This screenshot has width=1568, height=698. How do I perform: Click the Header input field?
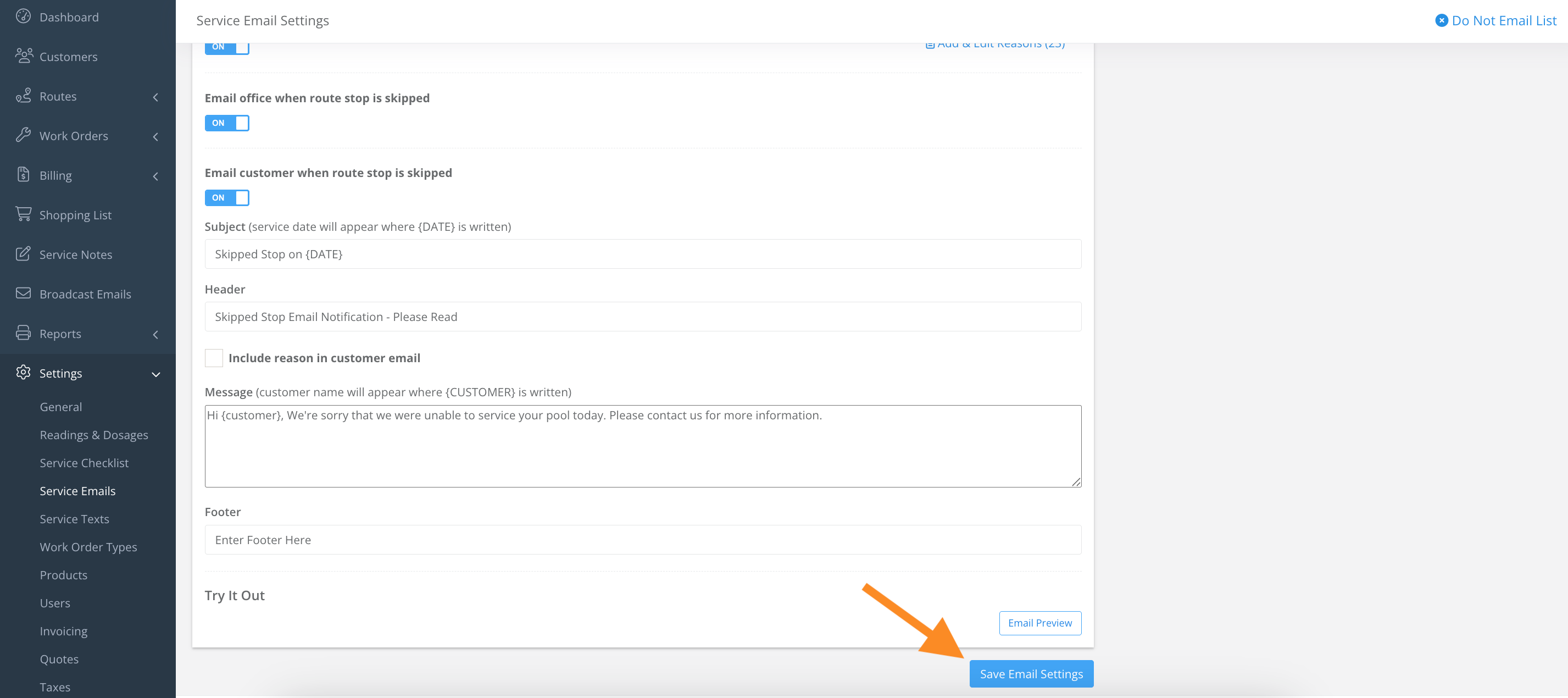click(643, 317)
